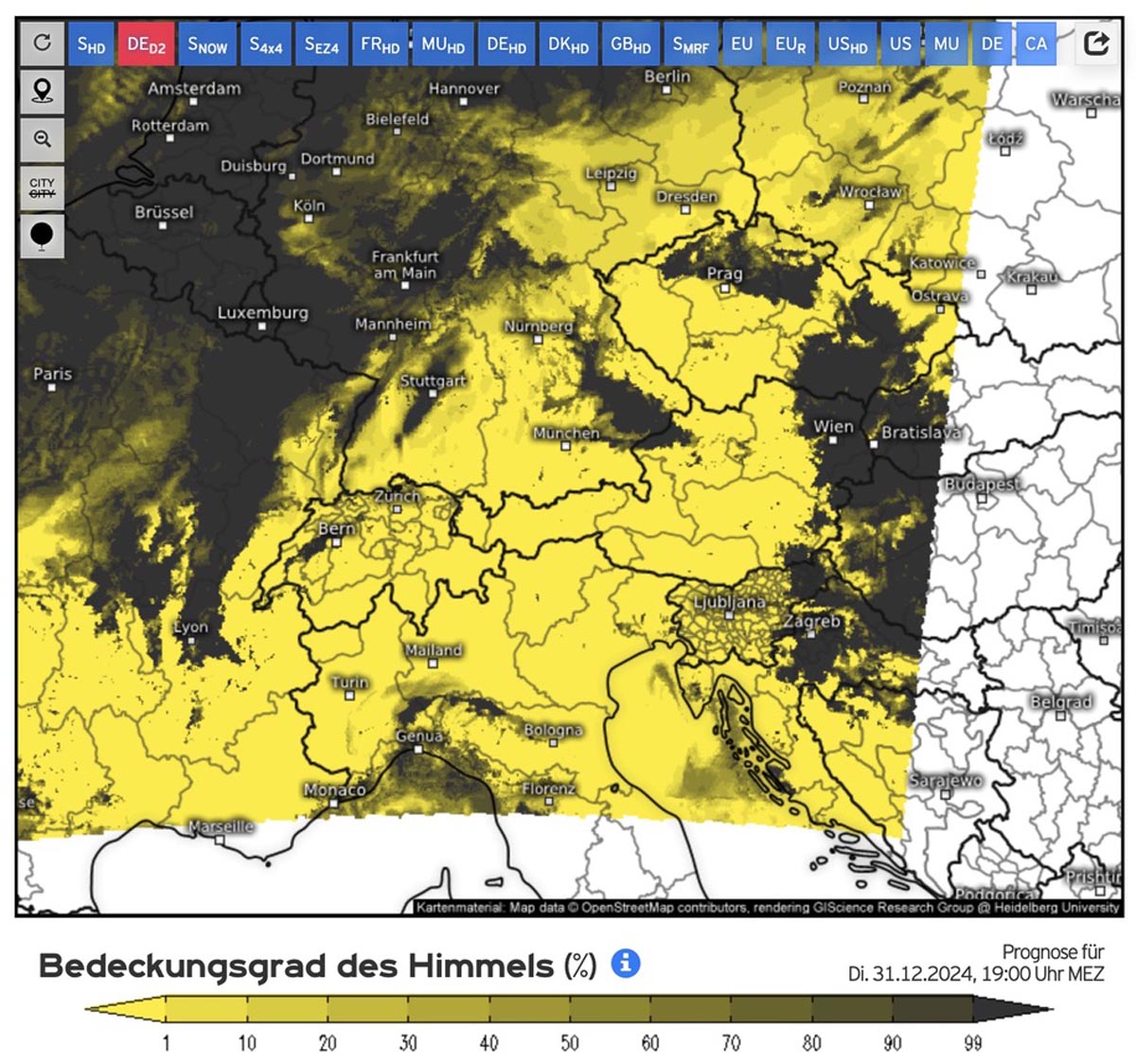Click the reload map icon

pyautogui.click(x=42, y=43)
